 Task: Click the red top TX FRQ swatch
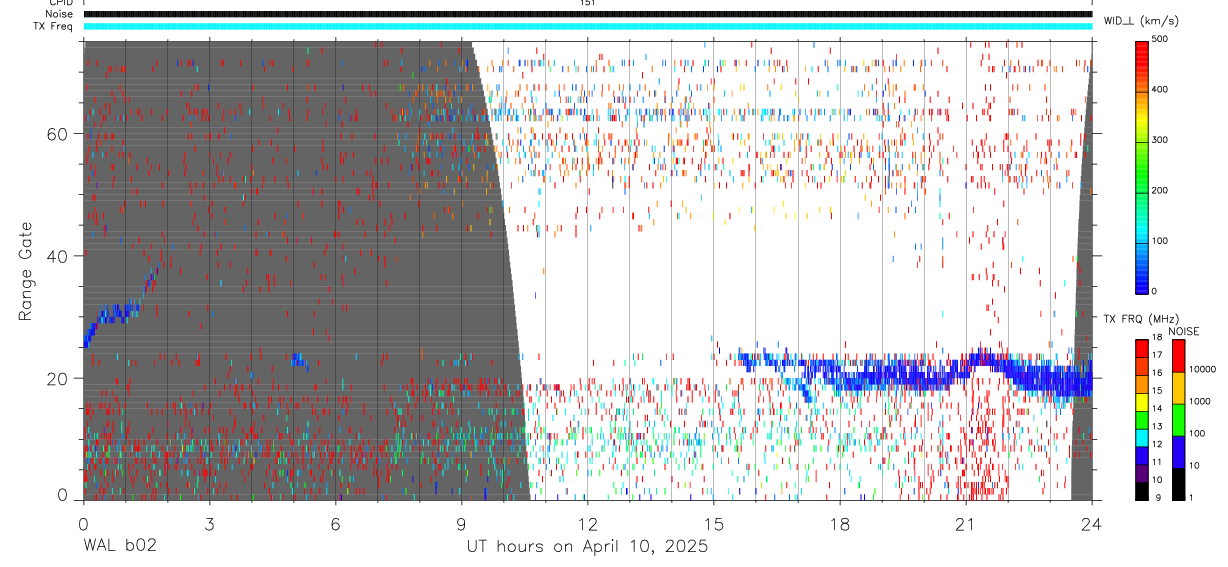pos(1142,347)
